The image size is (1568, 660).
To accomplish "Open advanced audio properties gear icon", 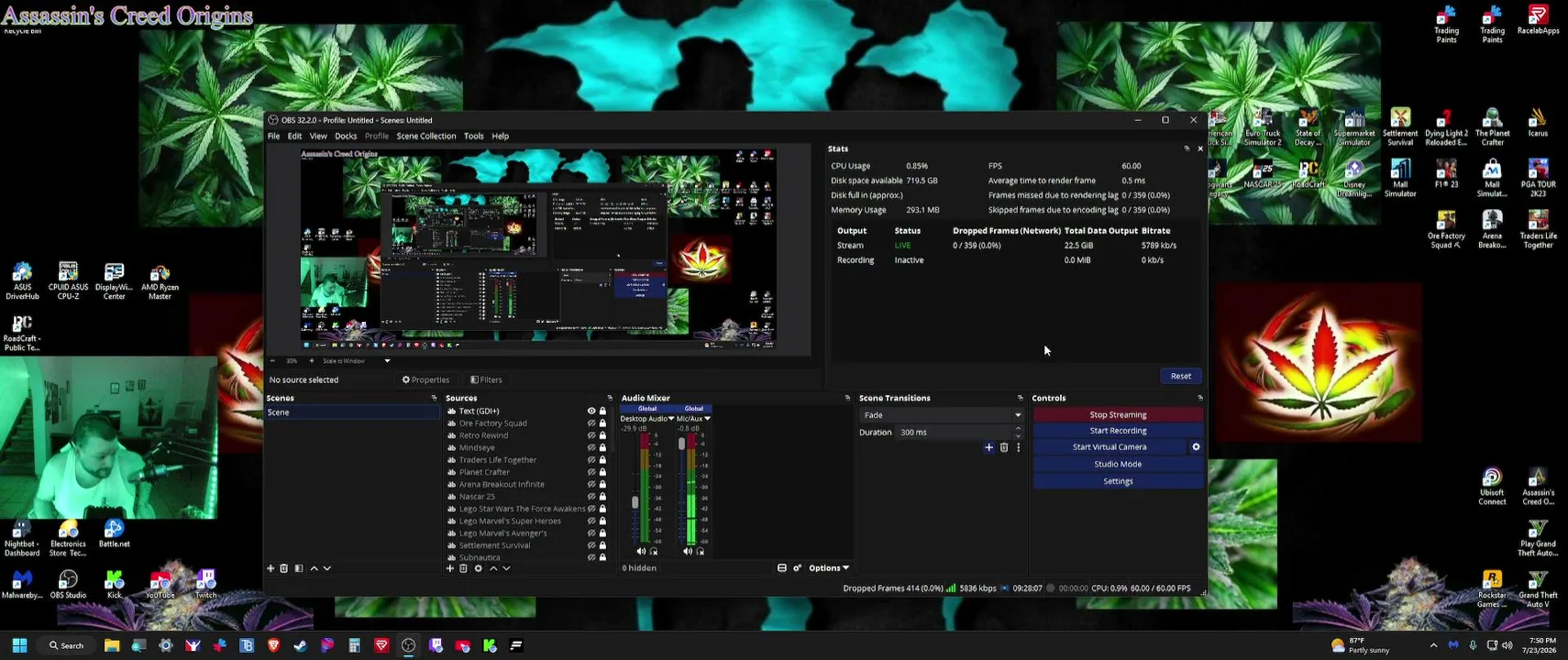I will click(x=798, y=568).
